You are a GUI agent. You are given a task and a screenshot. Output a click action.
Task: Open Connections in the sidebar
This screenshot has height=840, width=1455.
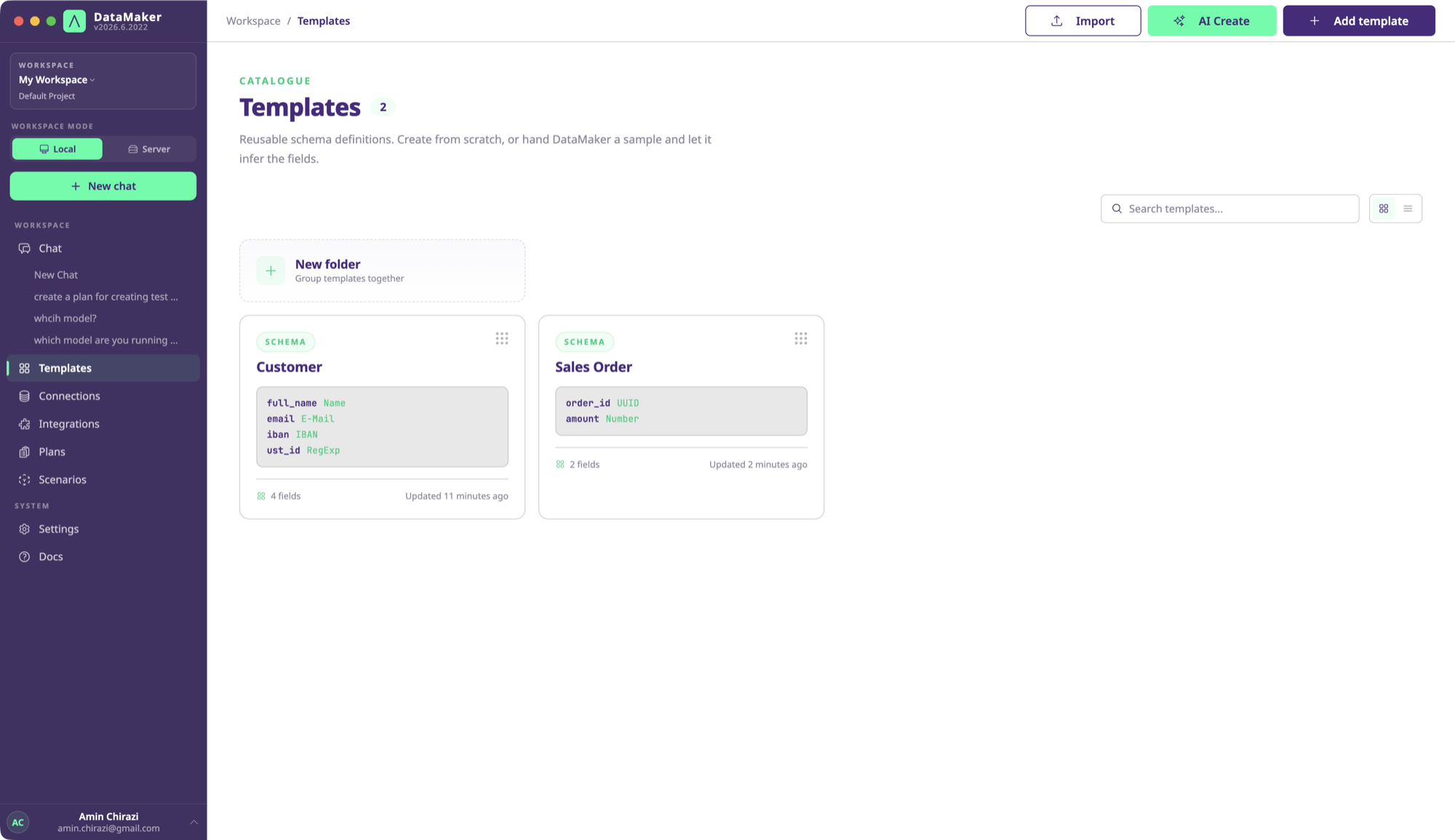[103, 396]
